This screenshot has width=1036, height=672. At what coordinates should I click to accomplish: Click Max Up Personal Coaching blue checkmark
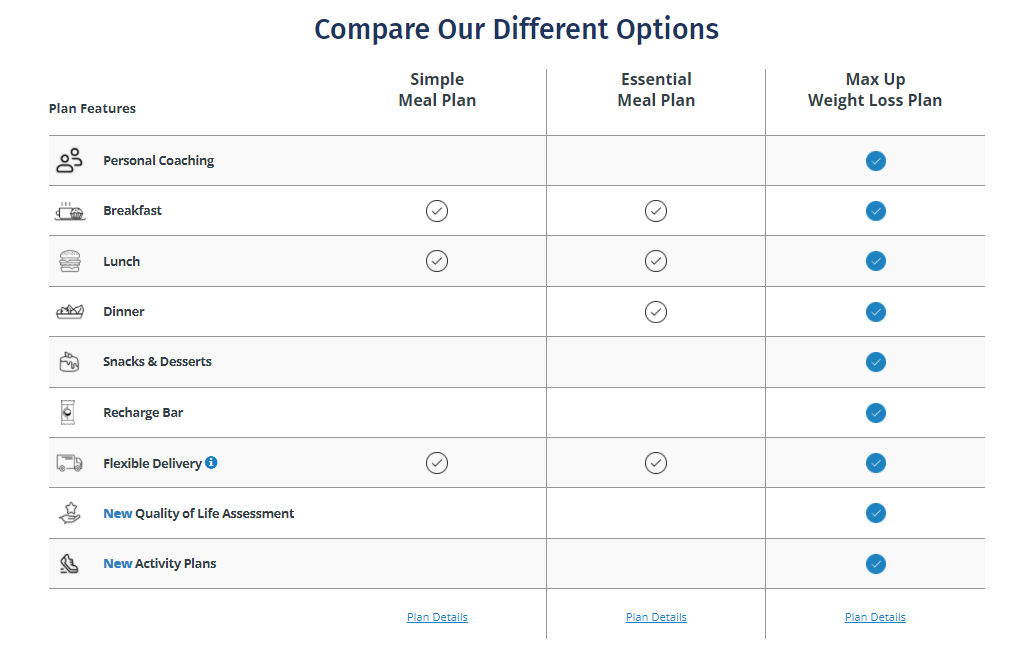point(876,161)
